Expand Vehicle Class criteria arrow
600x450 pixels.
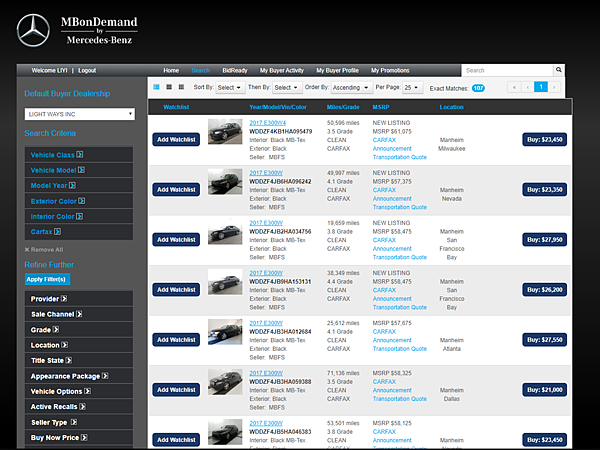coord(80,155)
